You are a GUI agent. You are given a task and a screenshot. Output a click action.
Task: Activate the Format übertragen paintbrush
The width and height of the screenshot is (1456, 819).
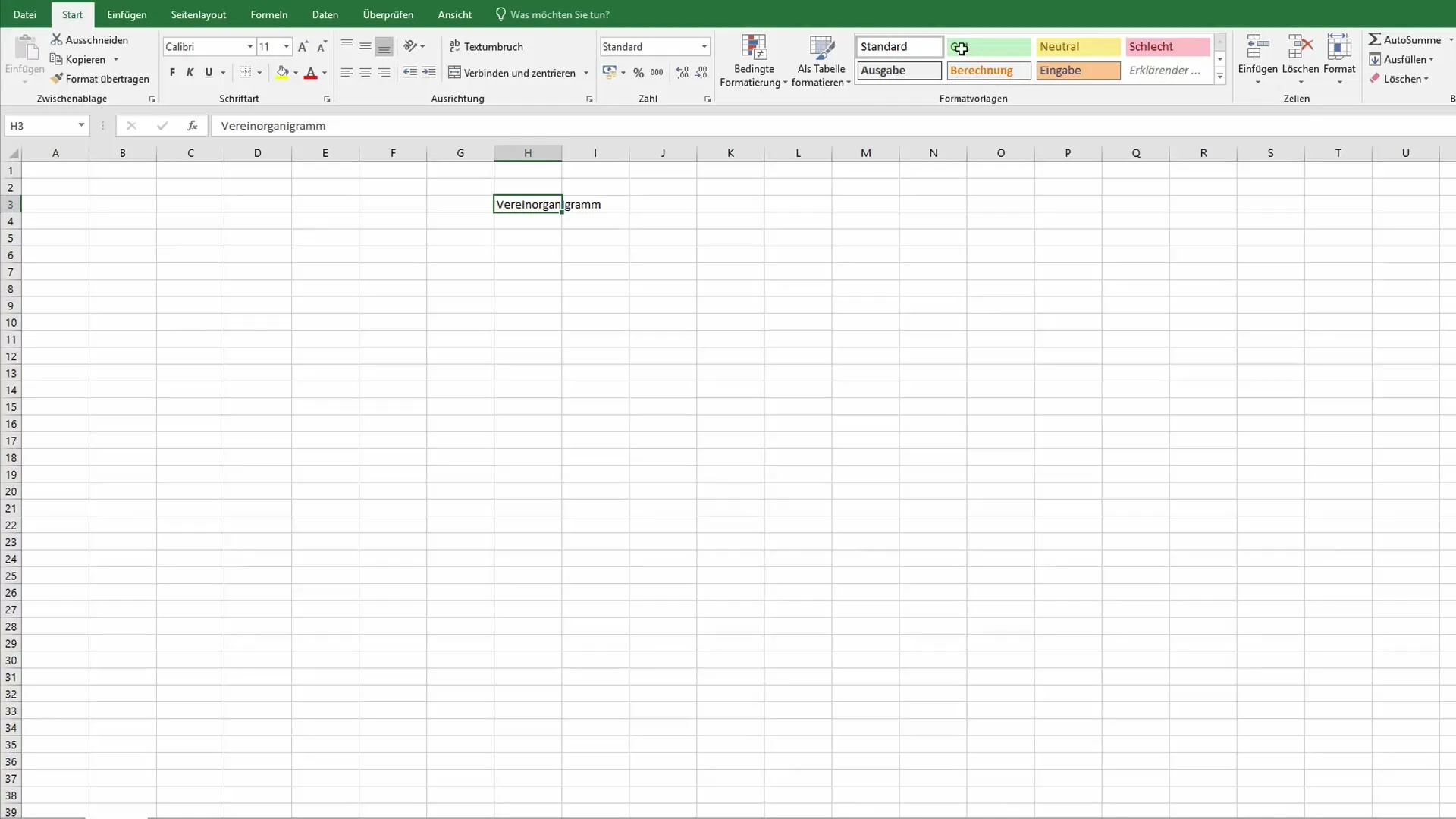(56, 79)
